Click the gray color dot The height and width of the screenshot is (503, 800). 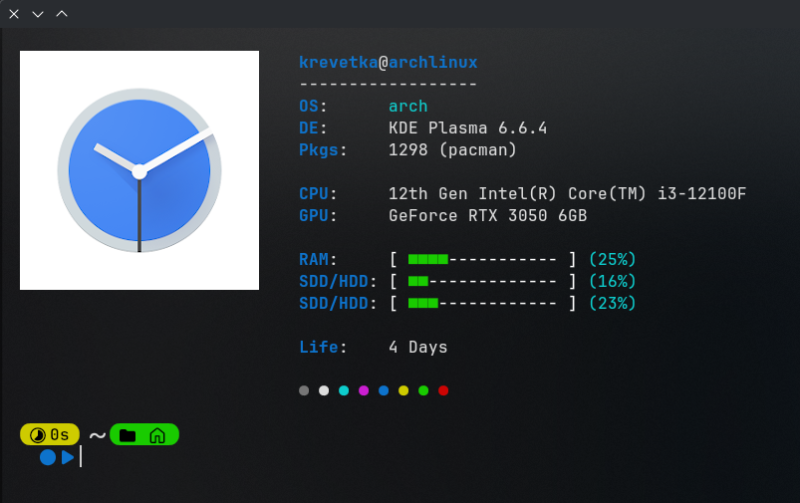[x=304, y=391]
